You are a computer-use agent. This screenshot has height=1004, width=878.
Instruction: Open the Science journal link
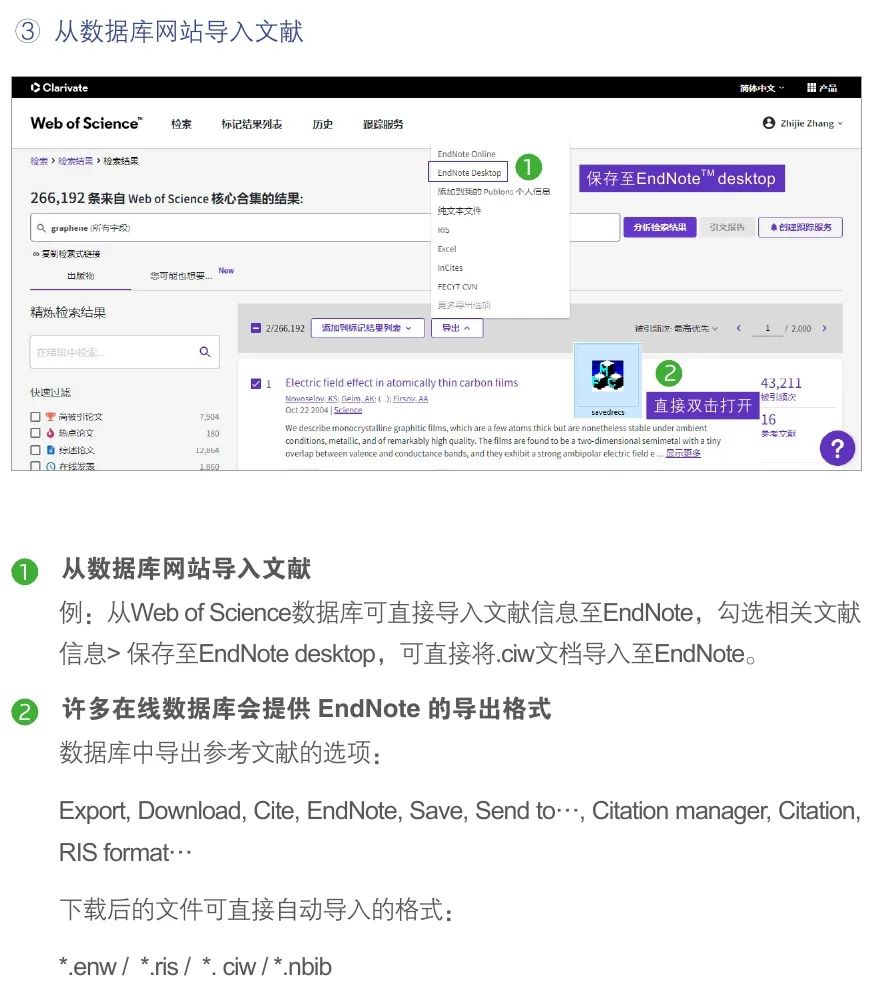click(x=348, y=410)
